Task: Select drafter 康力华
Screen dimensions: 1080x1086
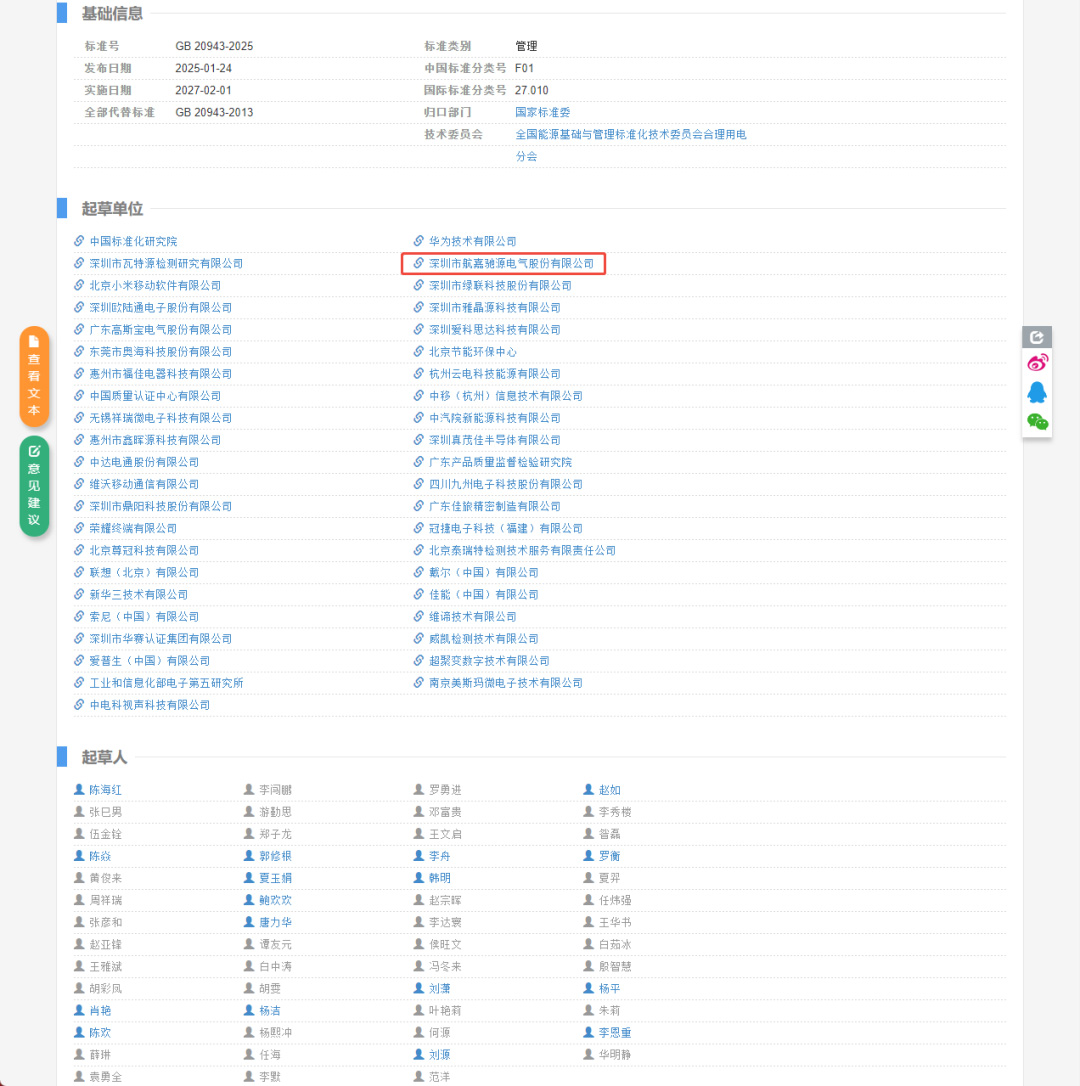Action: point(275,922)
